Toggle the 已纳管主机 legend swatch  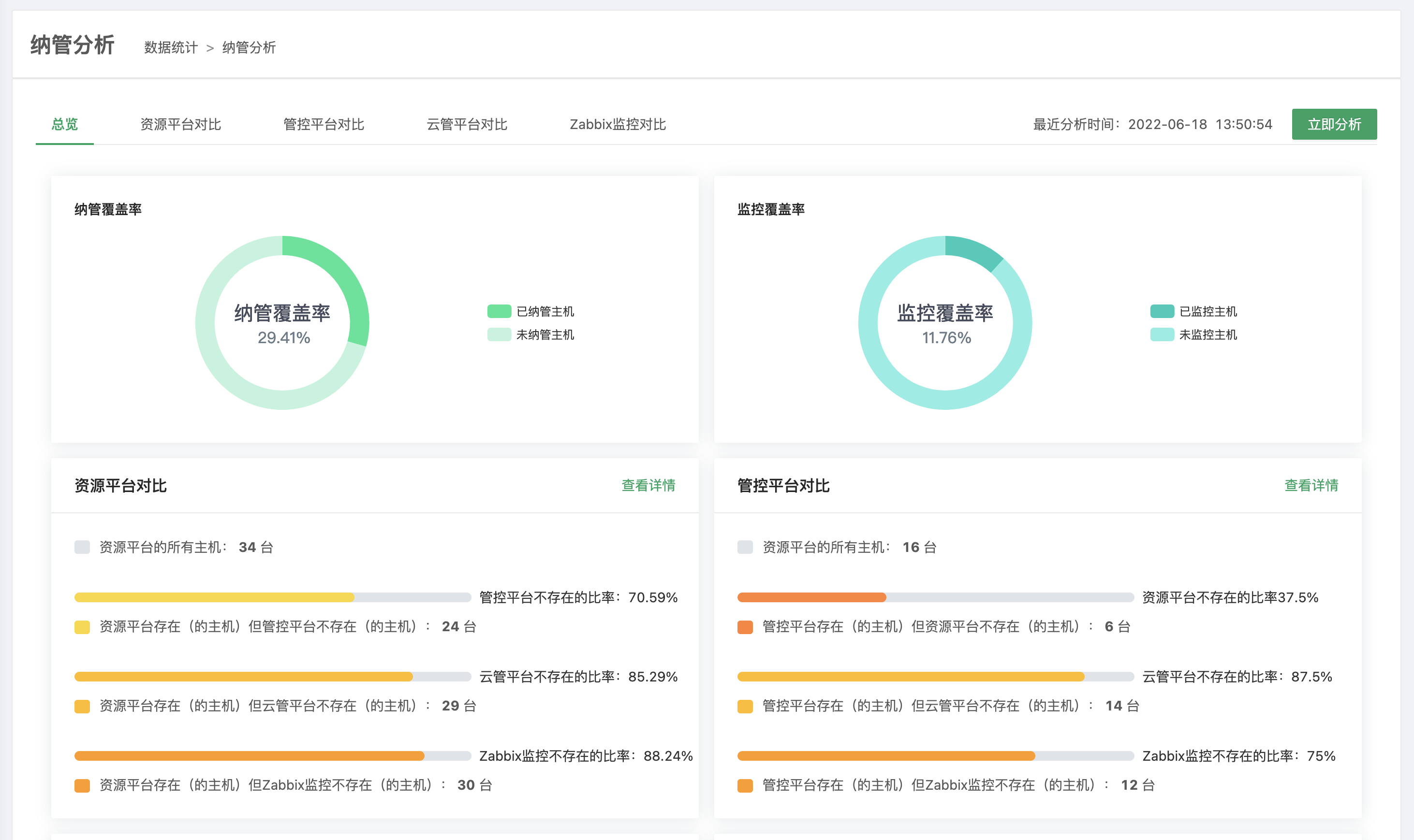499,311
